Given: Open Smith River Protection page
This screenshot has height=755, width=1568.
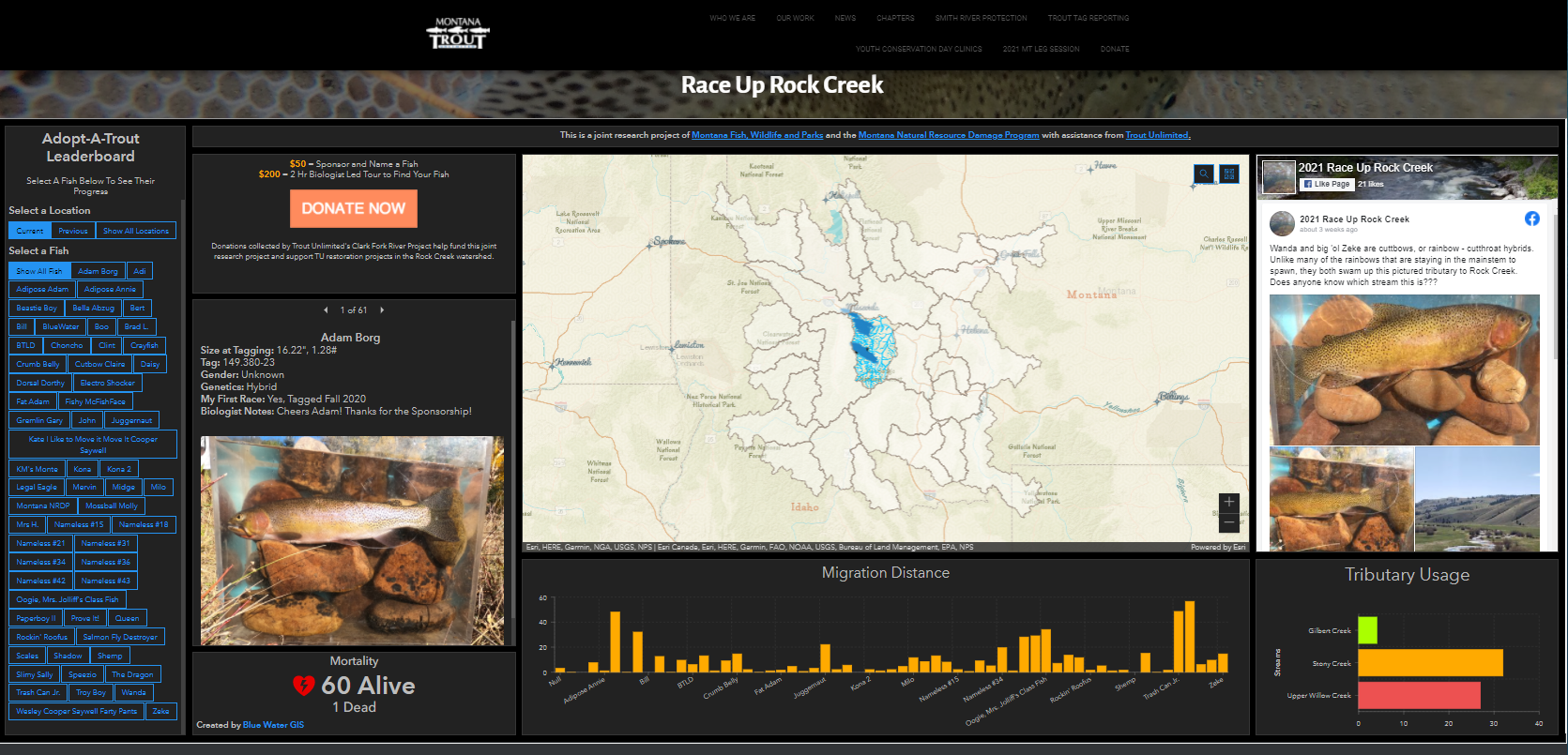Looking at the screenshot, I should coord(982,18).
